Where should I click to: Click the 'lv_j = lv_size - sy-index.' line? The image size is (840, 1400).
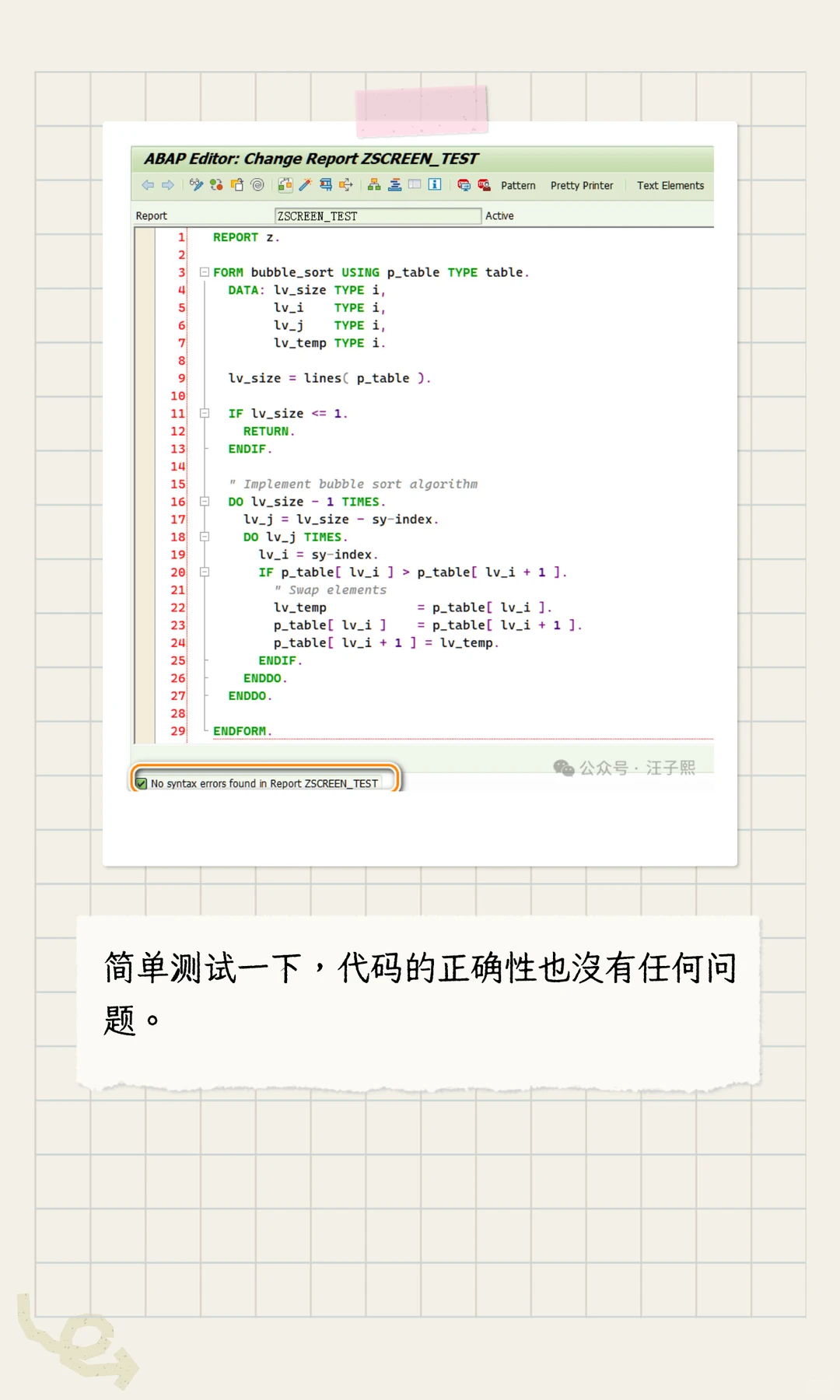click(341, 520)
